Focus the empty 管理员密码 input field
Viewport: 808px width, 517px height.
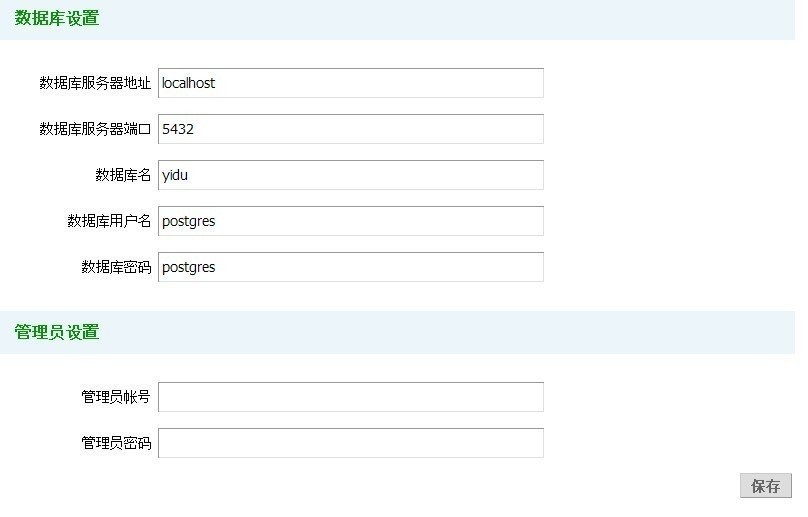pos(350,443)
